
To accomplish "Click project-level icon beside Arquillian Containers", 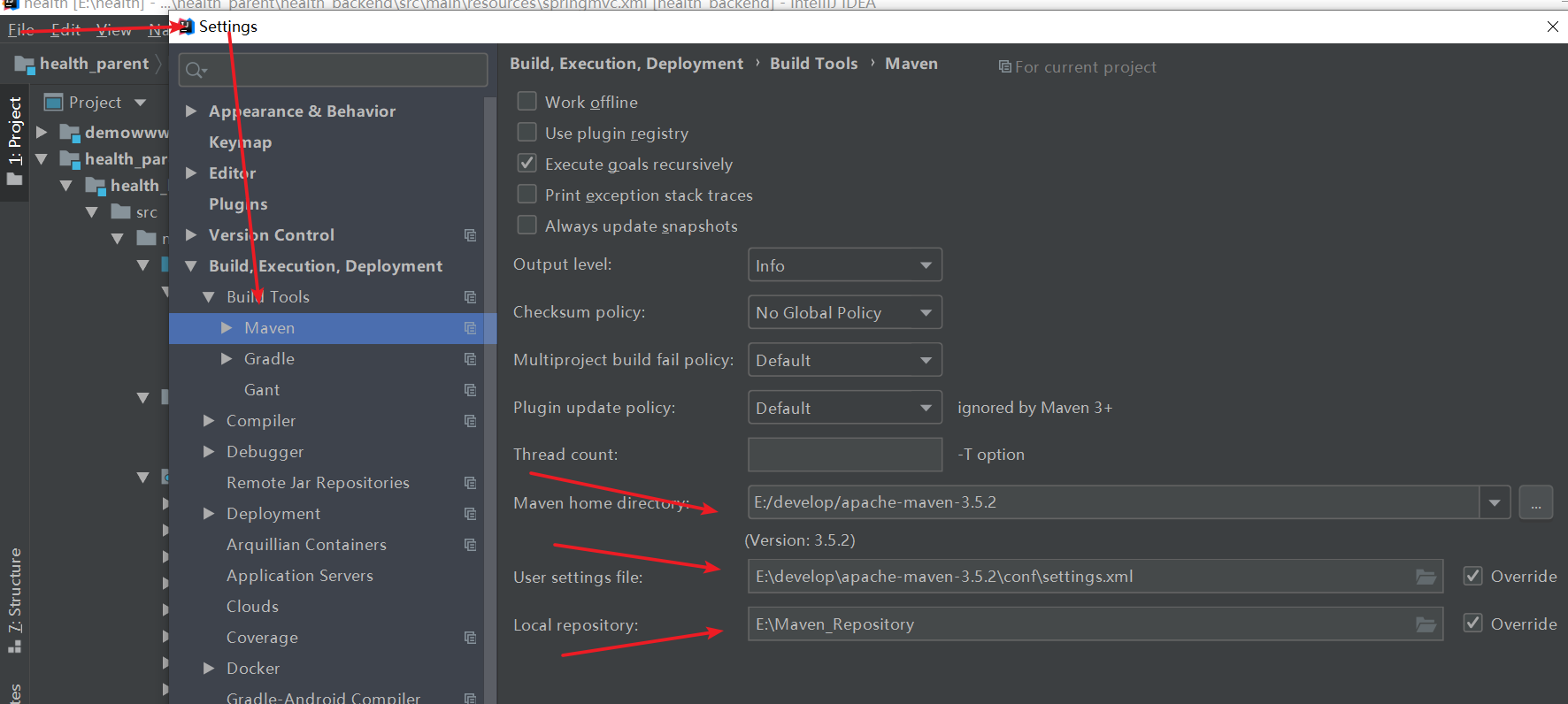I will click(470, 545).
